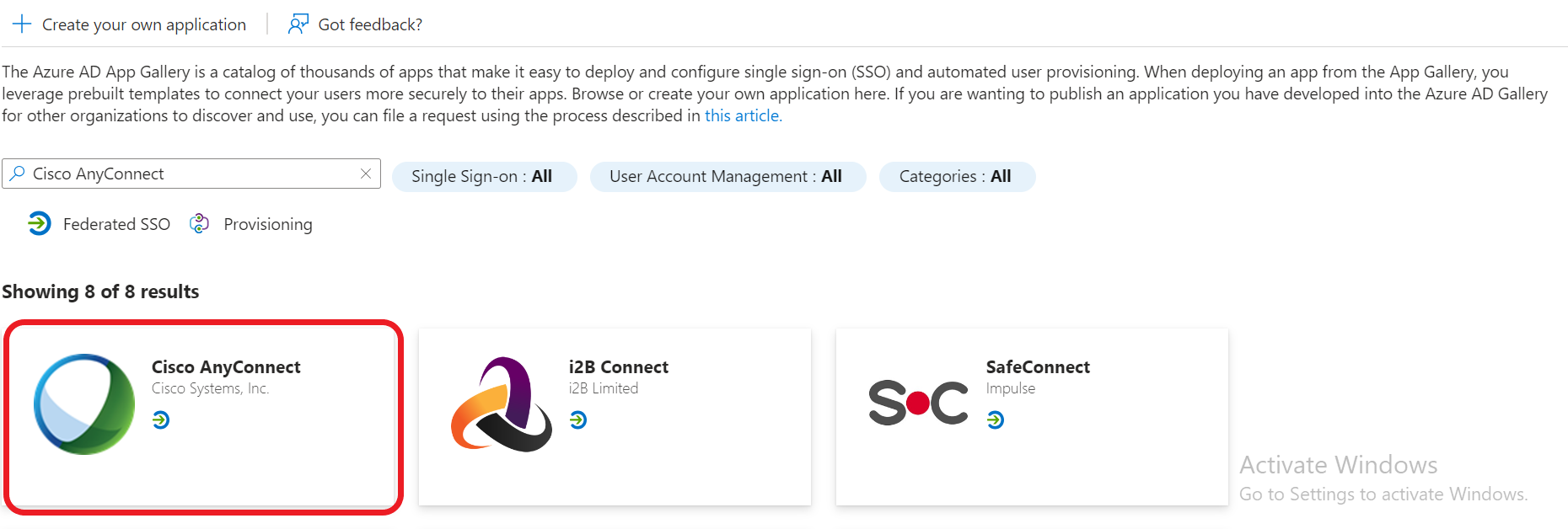
Task: Clear the search box with X icon
Action: (366, 174)
